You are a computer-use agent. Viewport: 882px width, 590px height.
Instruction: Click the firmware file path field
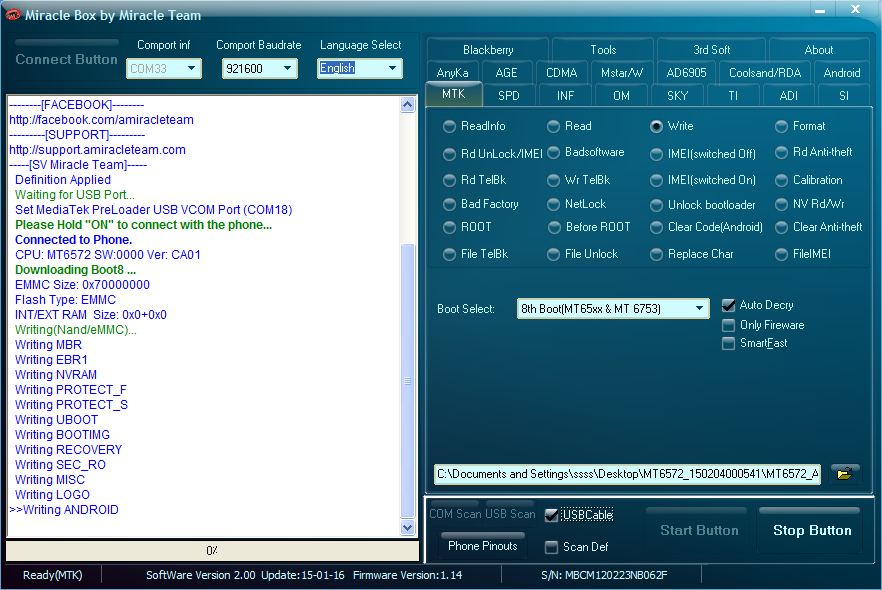(627, 474)
